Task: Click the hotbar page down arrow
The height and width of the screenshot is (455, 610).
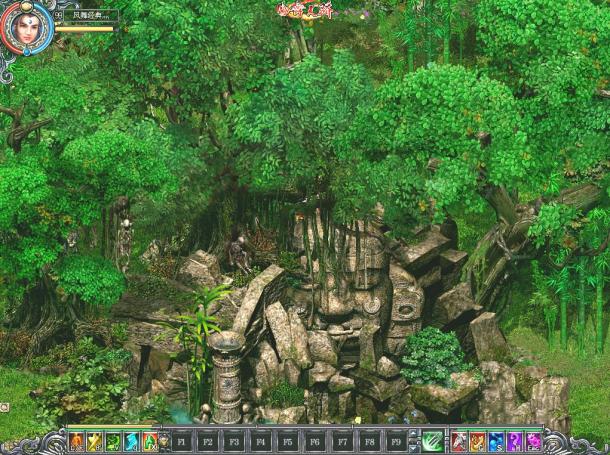Action: [x=414, y=449]
